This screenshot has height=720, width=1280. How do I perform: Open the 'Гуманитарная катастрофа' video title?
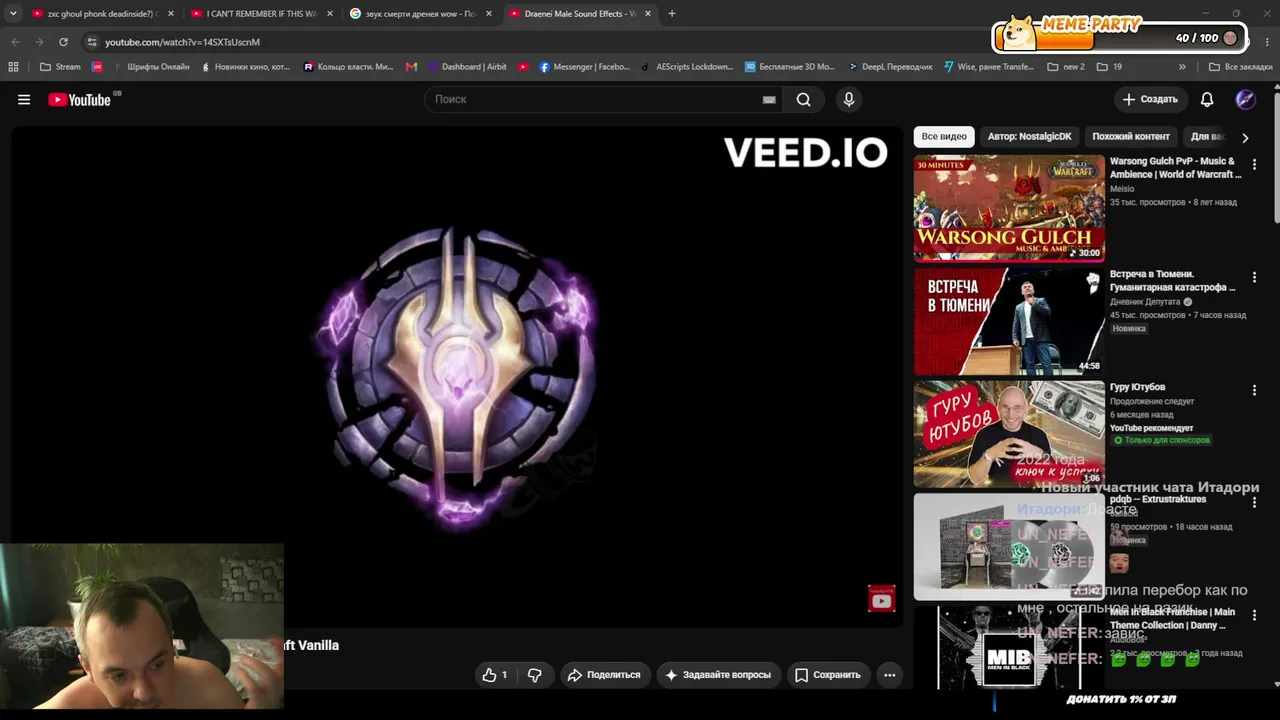(1172, 280)
